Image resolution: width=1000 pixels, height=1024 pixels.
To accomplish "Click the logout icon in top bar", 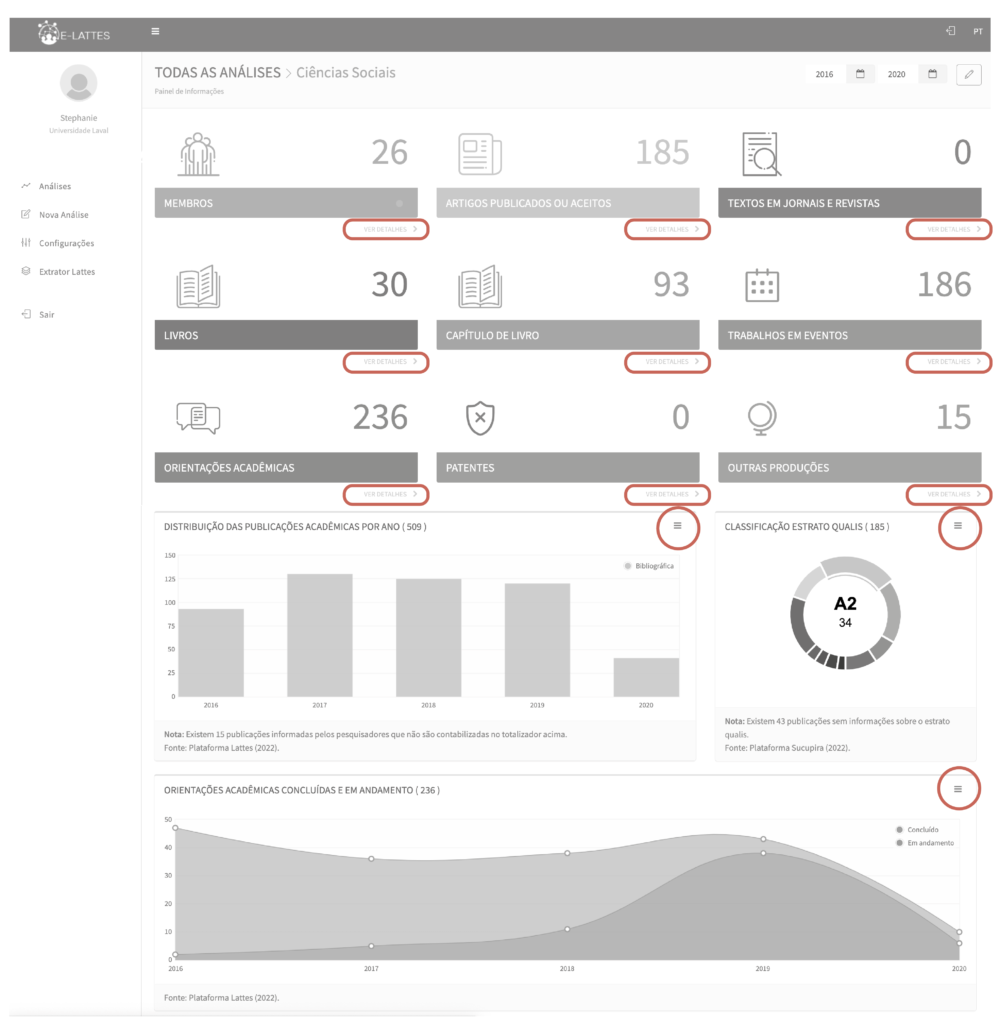I will 950,32.
